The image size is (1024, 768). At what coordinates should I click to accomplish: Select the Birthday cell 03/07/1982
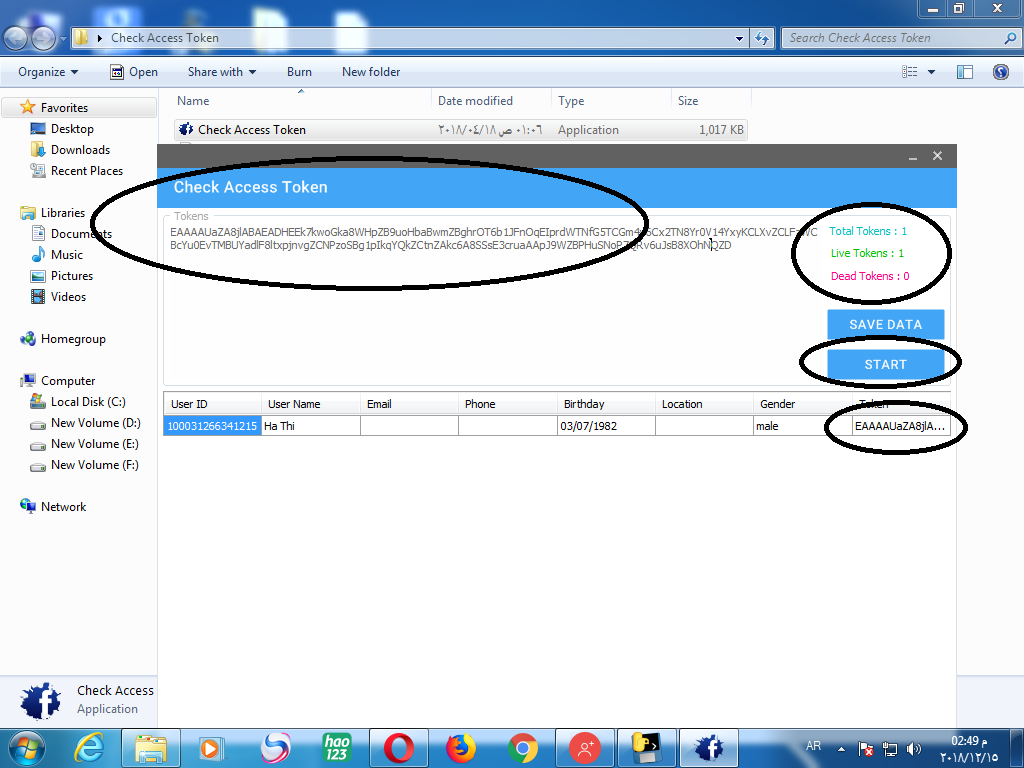[x=606, y=426]
